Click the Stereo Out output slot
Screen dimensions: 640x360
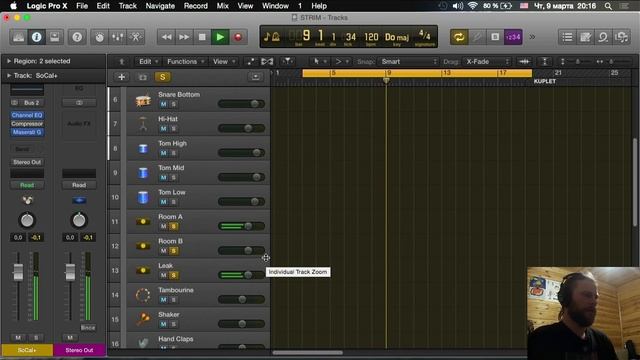point(27,162)
